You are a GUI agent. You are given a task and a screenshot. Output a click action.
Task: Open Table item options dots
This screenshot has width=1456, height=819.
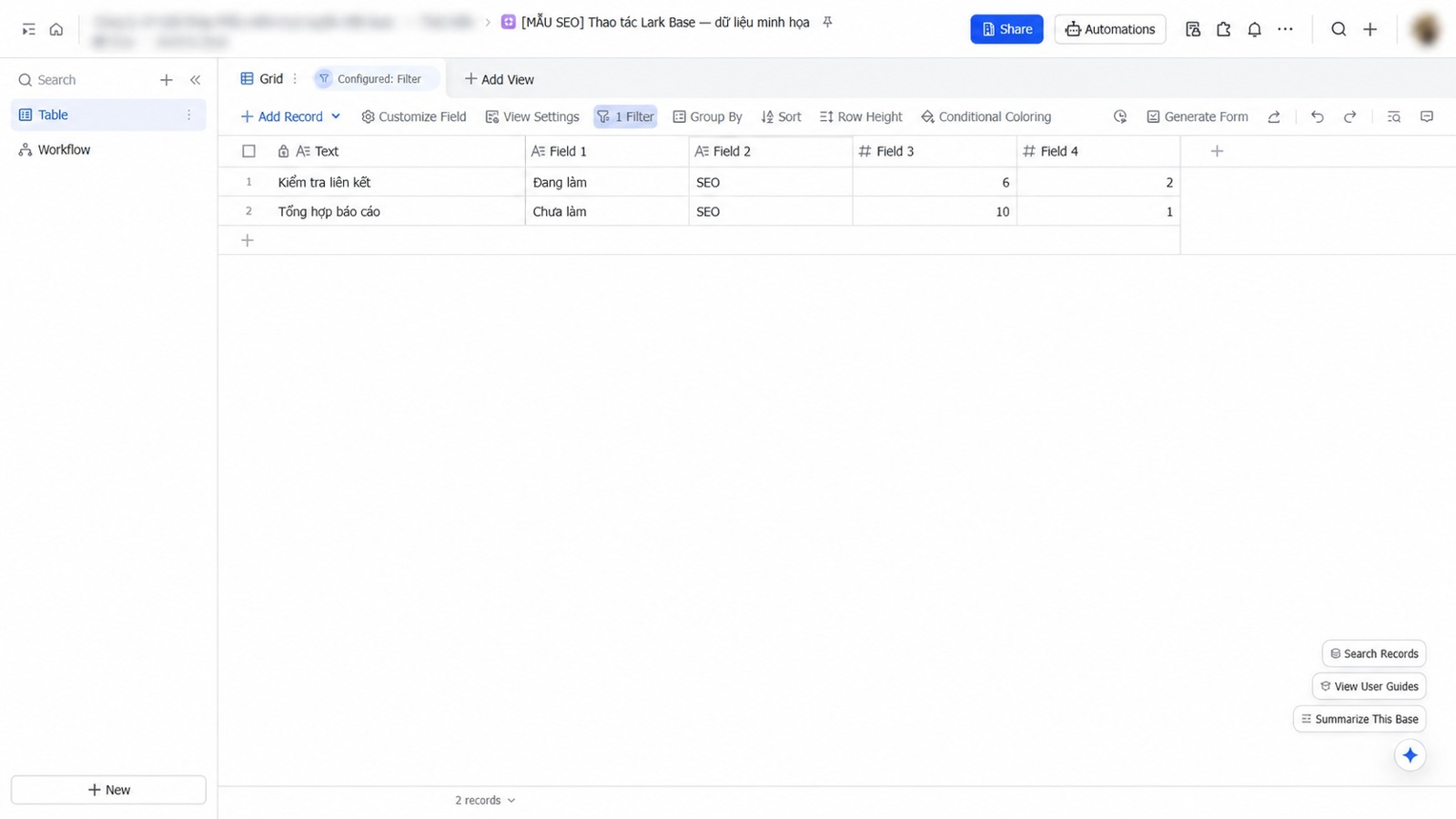(x=189, y=115)
